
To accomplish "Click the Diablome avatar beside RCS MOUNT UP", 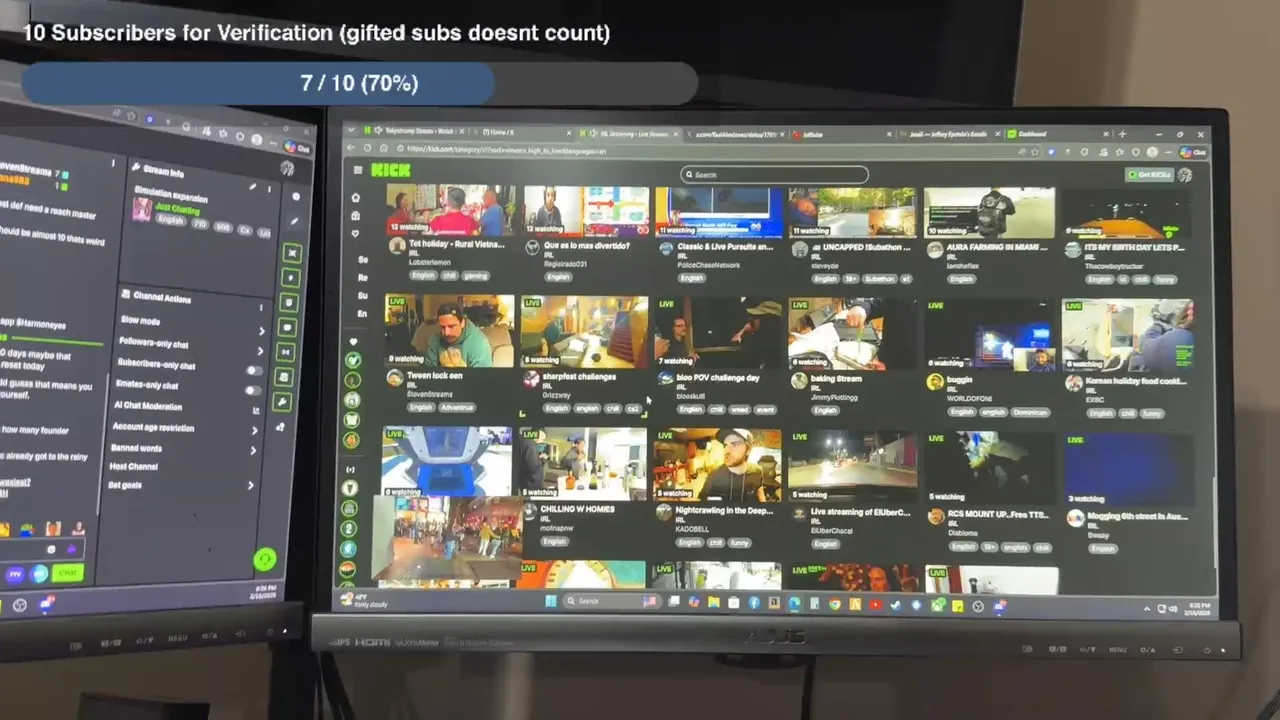I will tap(935, 516).
